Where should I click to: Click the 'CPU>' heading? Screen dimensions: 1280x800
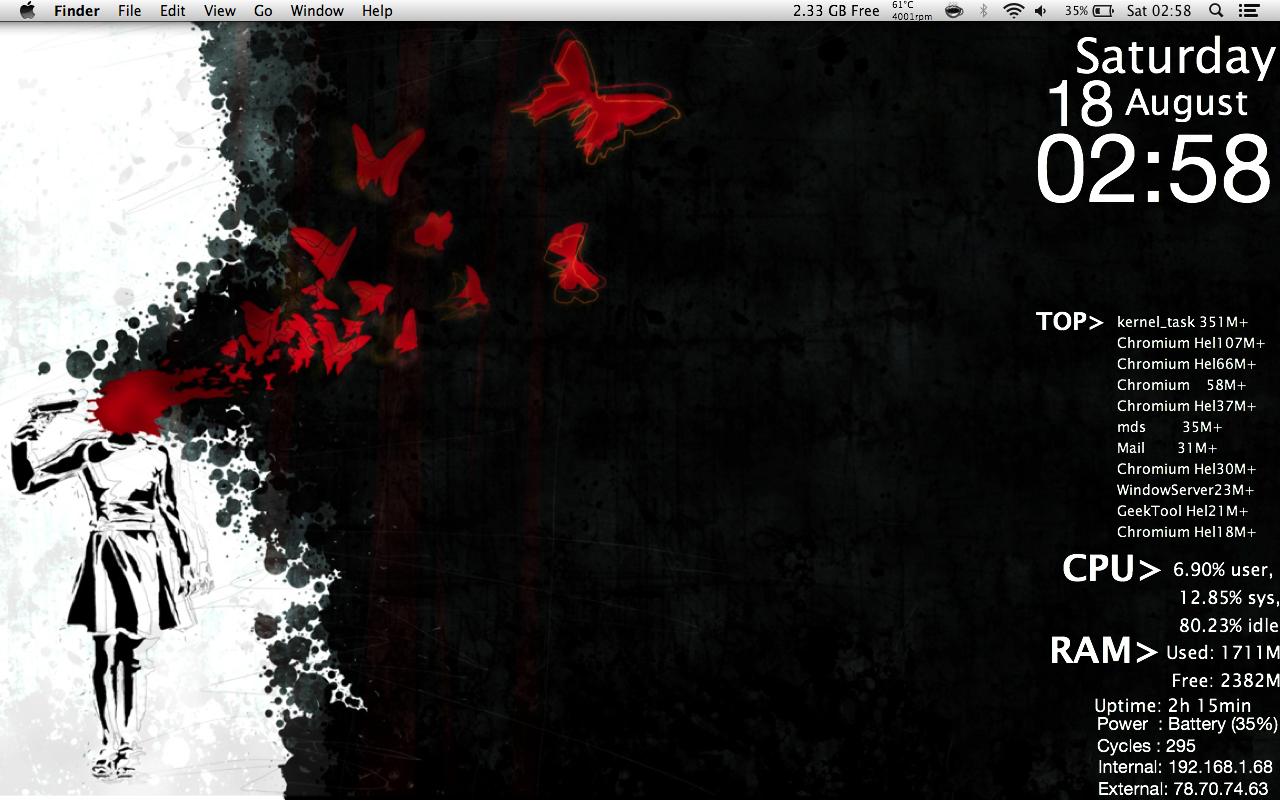coord(1111,569)
